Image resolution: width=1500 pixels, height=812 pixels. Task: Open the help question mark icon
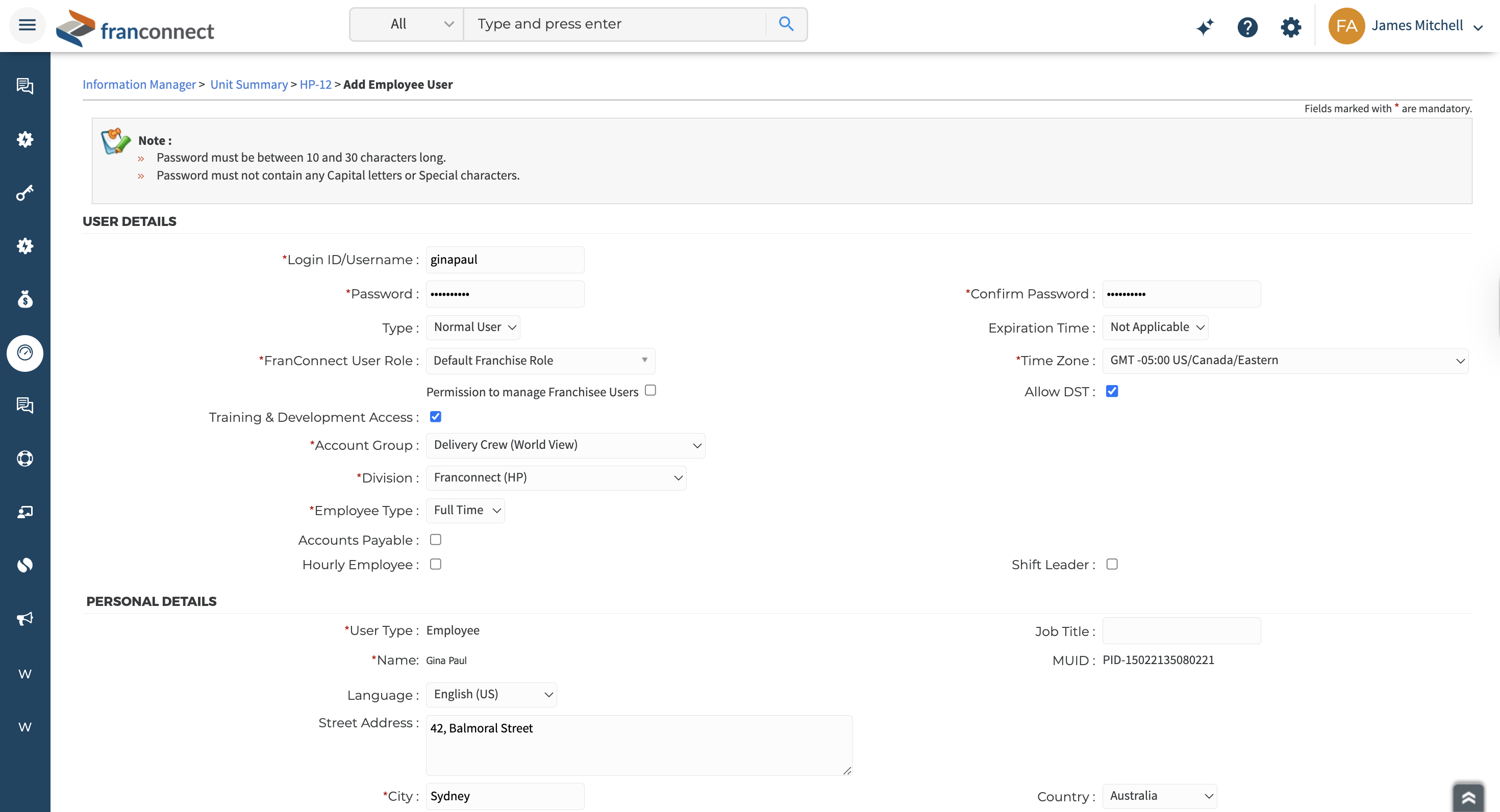coord(1247,27)
